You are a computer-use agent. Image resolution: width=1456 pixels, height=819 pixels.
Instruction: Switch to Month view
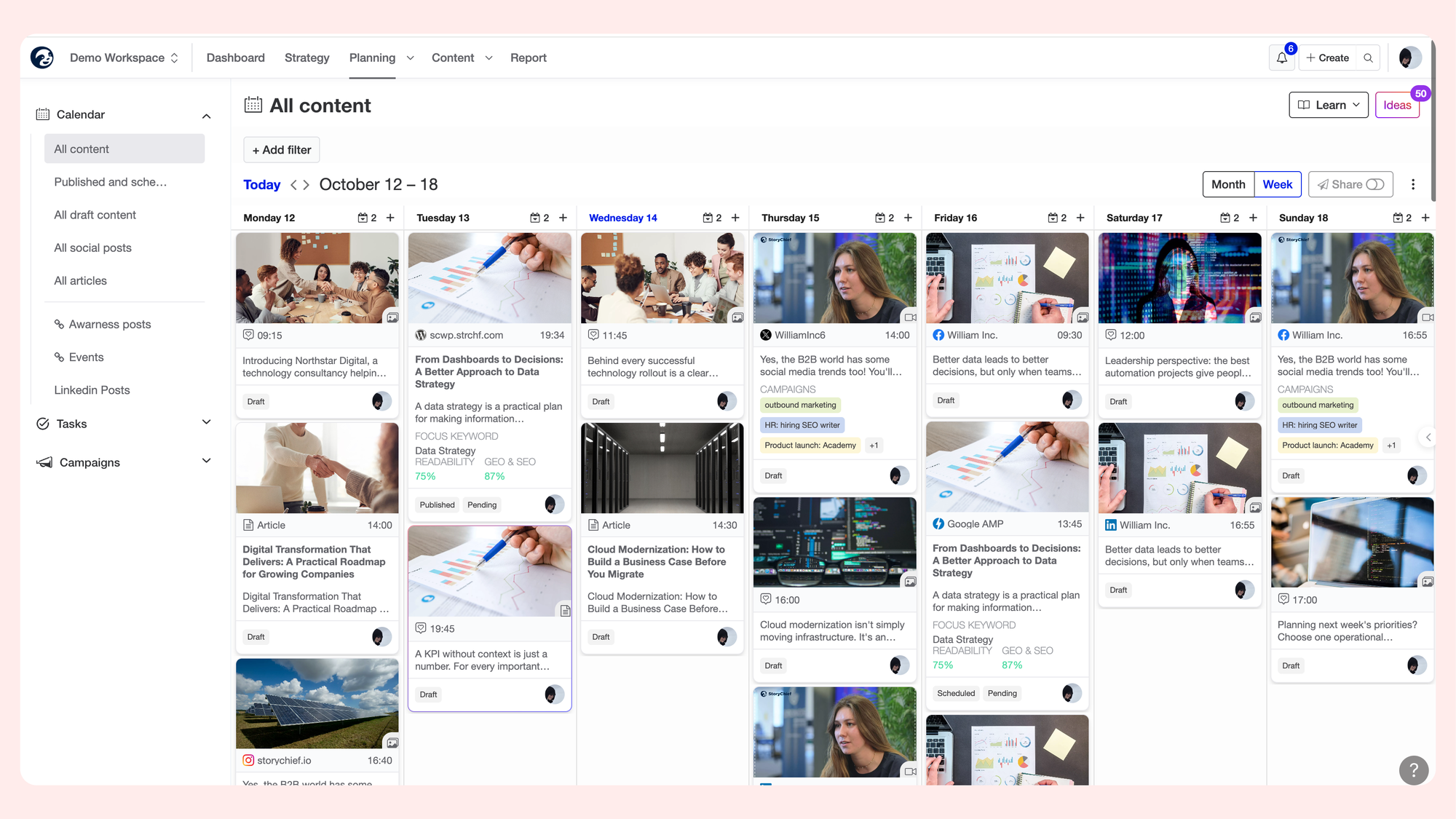1228,185
